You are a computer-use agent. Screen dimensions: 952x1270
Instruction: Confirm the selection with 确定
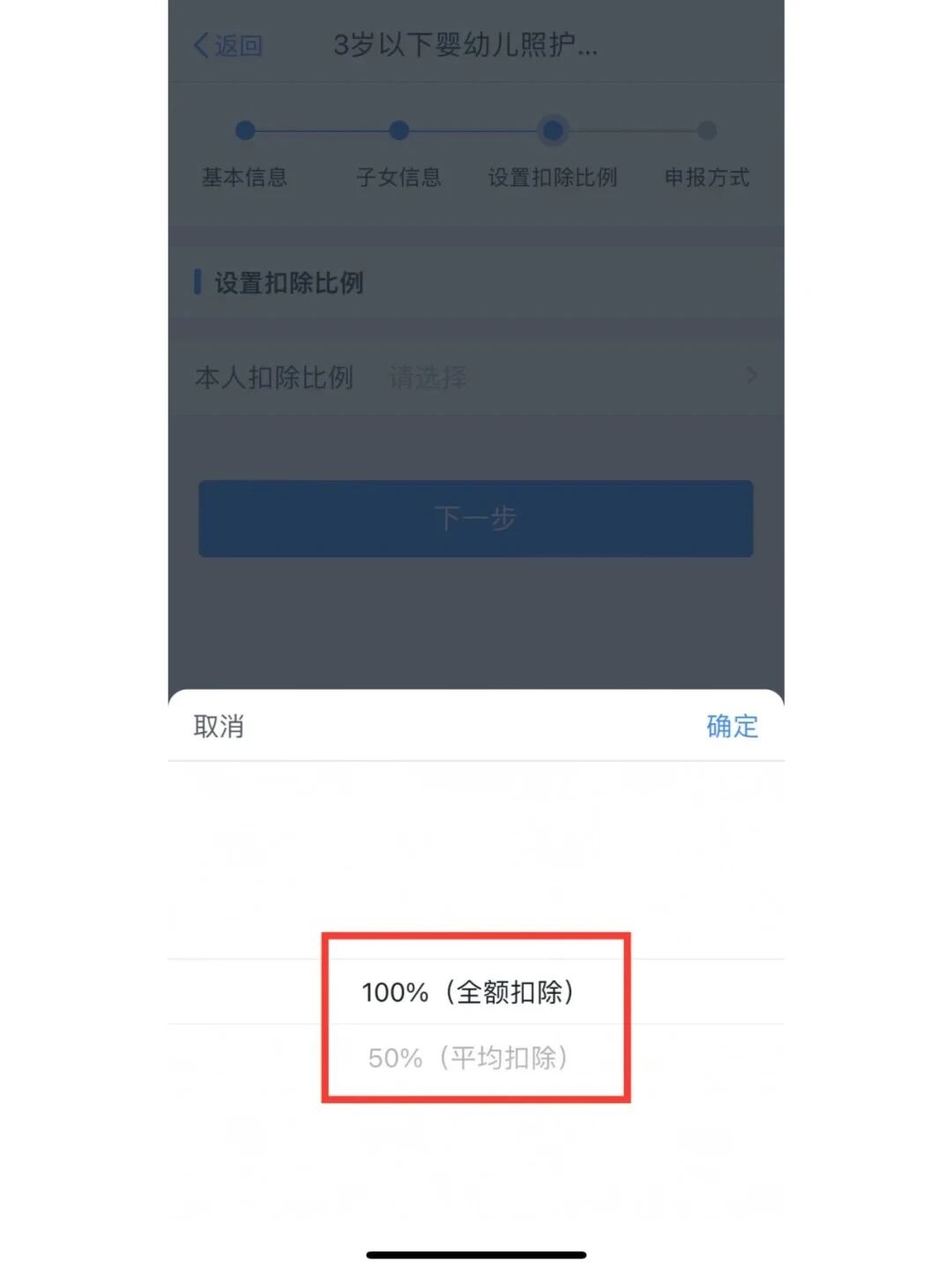coord(733,726)
